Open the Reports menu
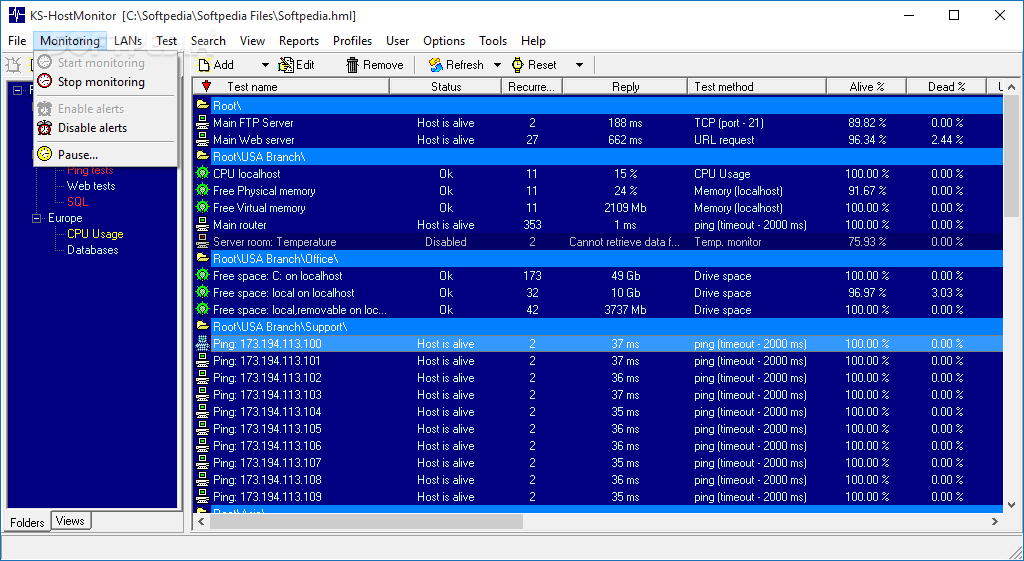The image size is (1024, 561). pyautogui.click(x=299, y=40)
